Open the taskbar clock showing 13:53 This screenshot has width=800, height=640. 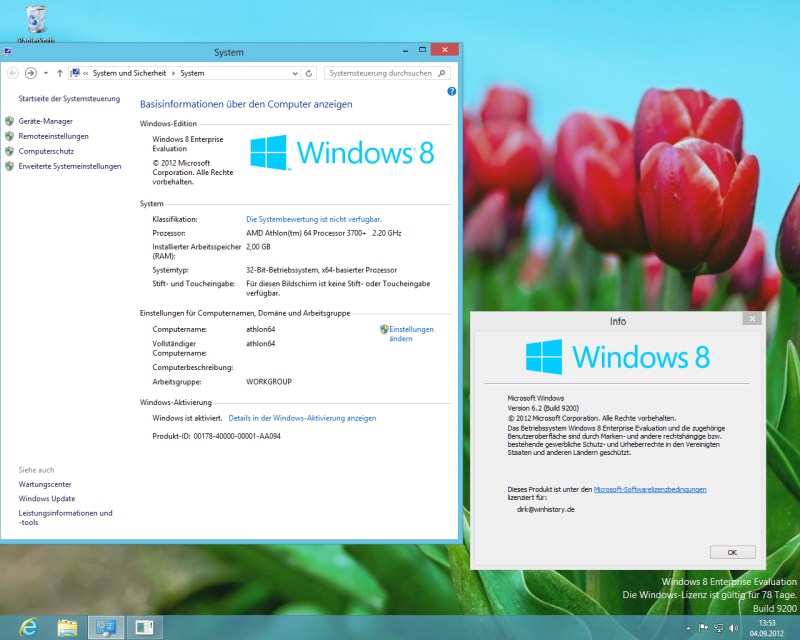click(x=767, y=628)
